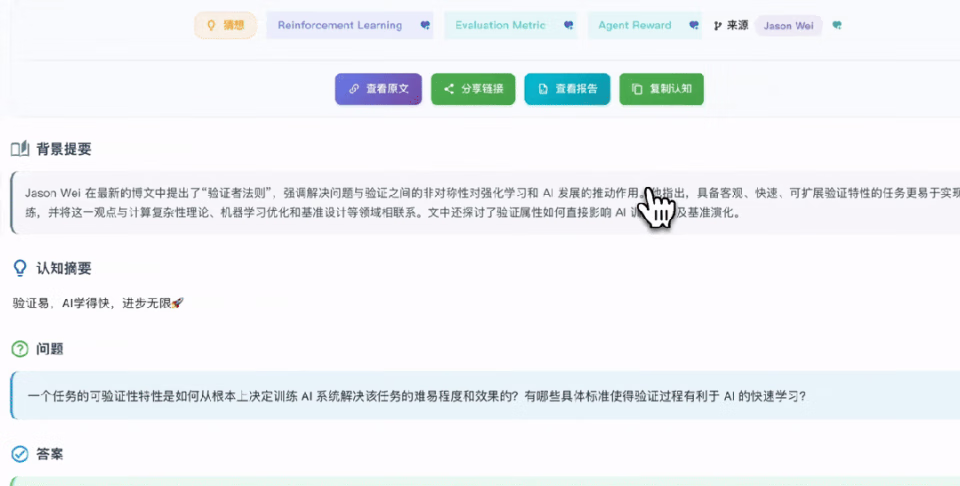Click the 来源 branch icon
The width and height of the screenshot is (960, 486).
tap(717, 26)
